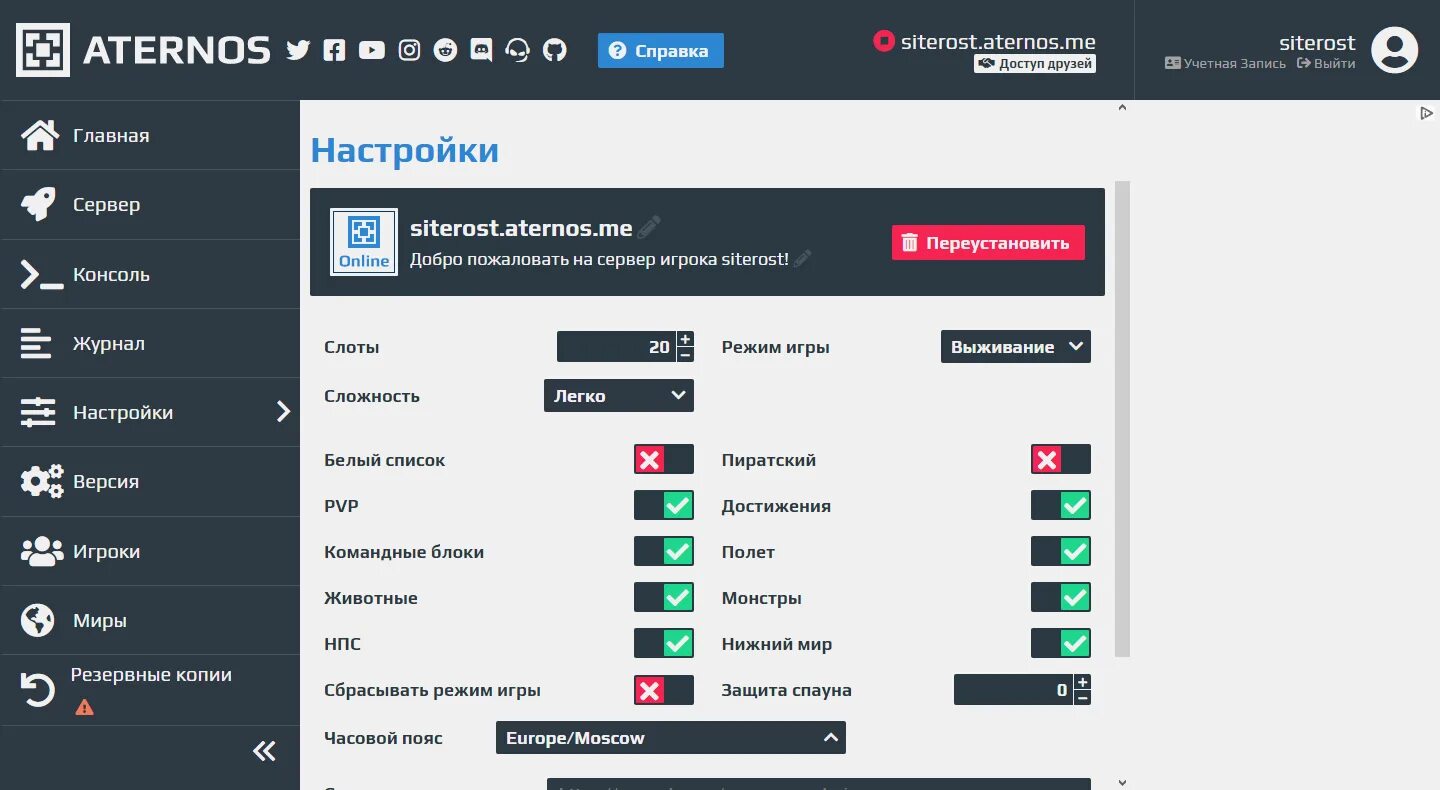Image resolution: width=1440 pixels, height=790 pixels.
Task: Click the Переустановить button
Action: (x=988, y=242)
